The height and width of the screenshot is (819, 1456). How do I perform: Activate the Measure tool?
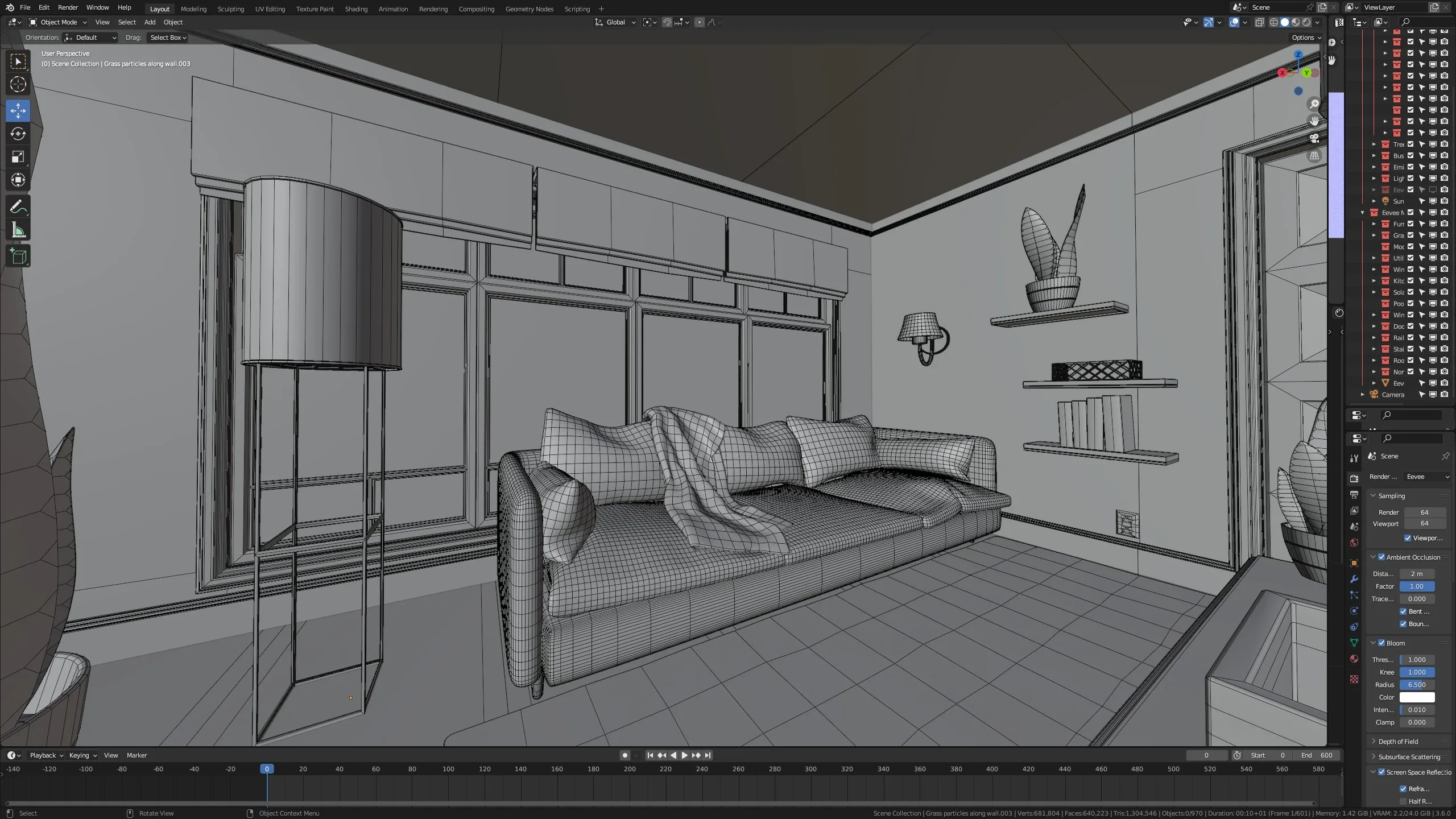point(18,229)
